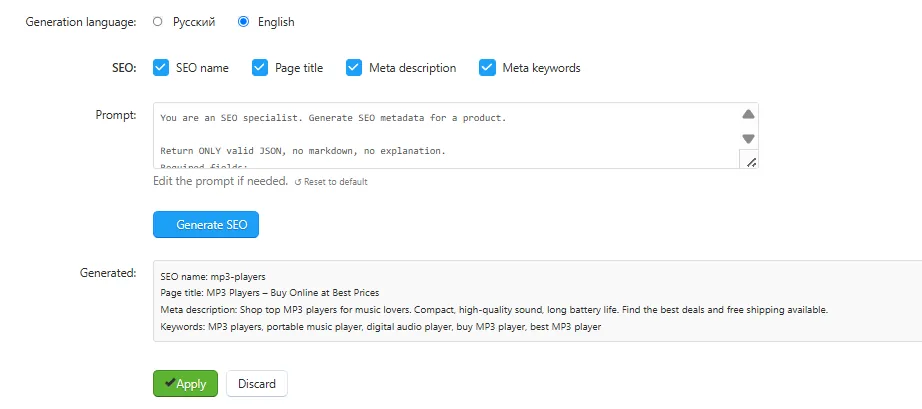
Task: Click the prompt scrollbar up arrow
Action: click(x=748, y=114)
